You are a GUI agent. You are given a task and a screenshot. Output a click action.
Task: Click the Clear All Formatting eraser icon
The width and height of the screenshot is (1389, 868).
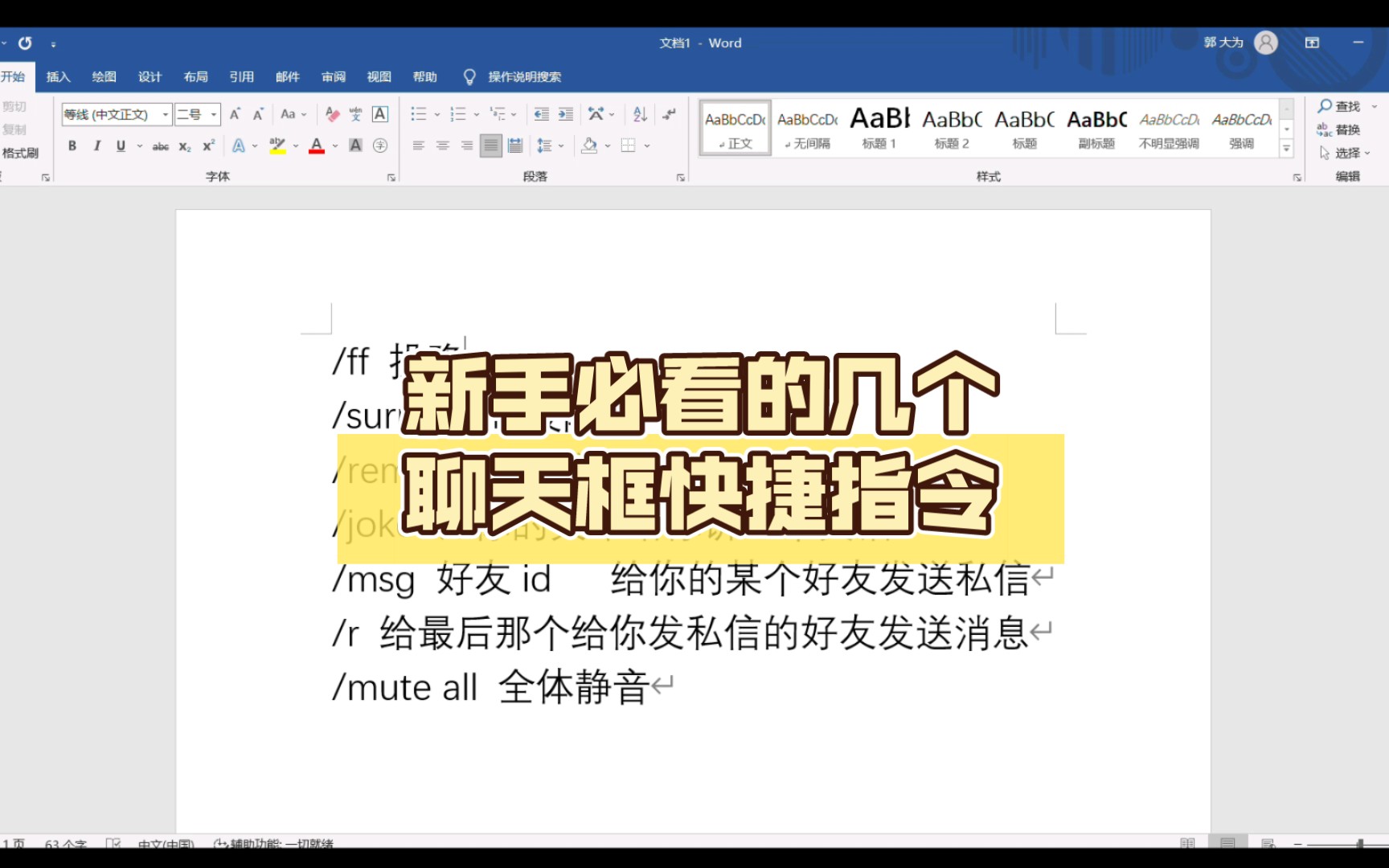pyautogui.click(x=332, y=114)
